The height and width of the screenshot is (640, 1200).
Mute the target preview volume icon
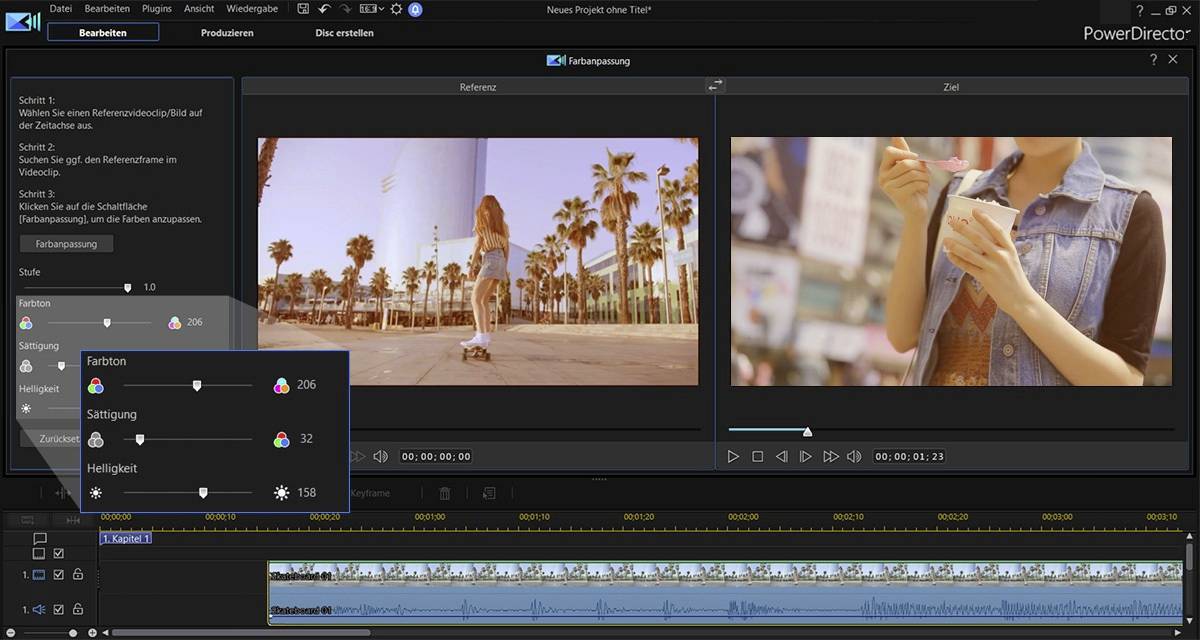pyautogui.click(x=854, y=456)
